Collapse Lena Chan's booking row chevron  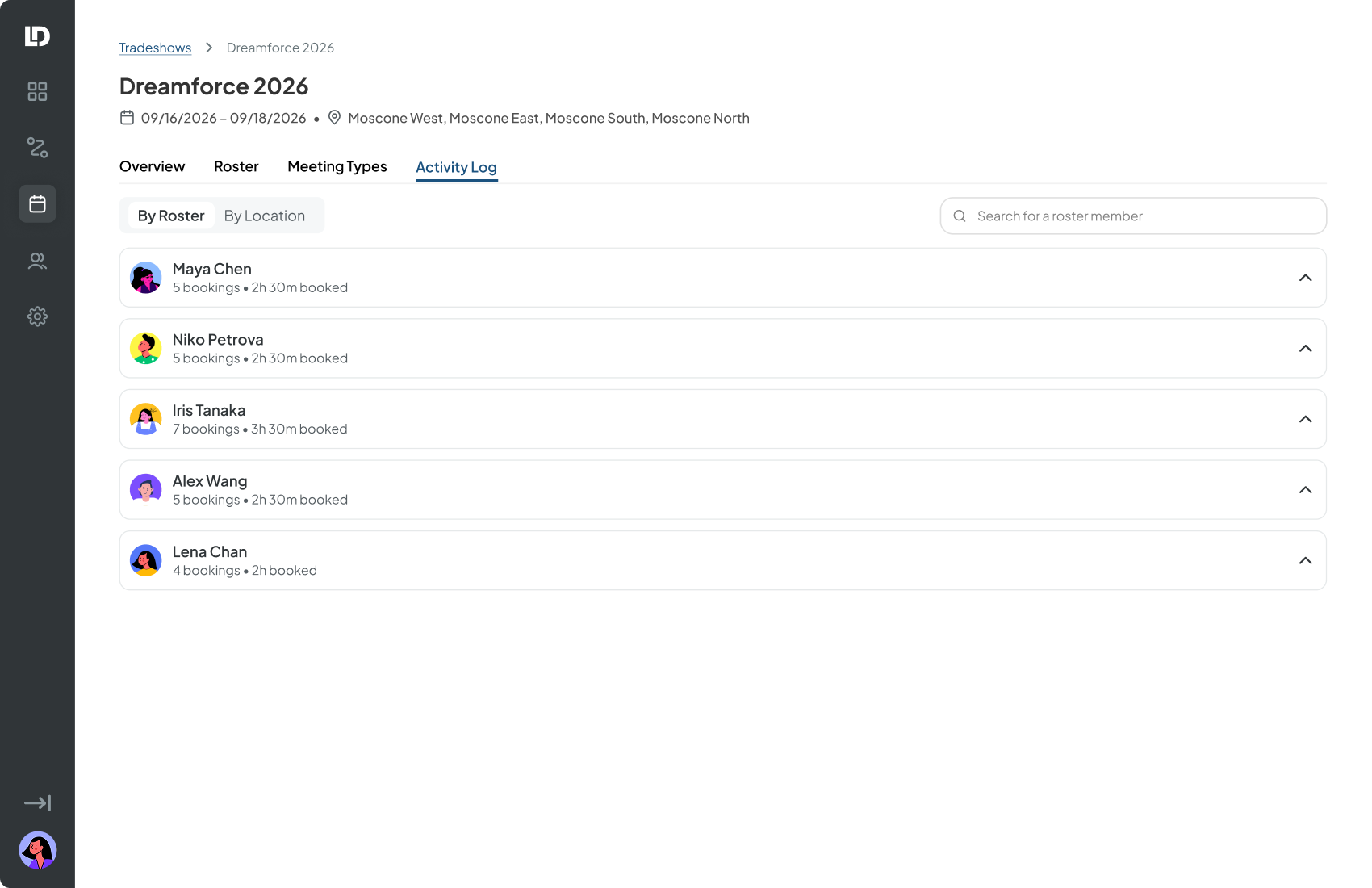(1306, 560)
